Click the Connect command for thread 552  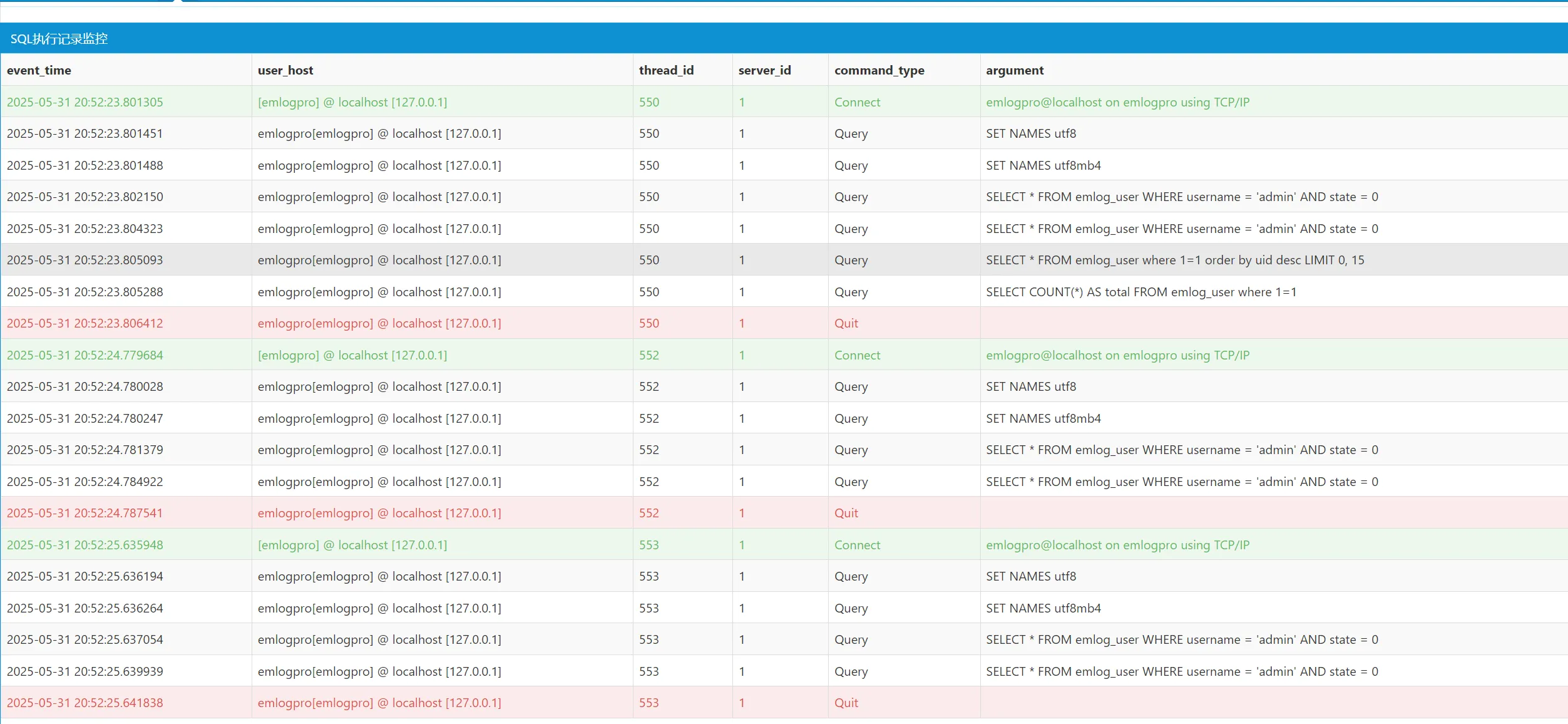[857, 355]
